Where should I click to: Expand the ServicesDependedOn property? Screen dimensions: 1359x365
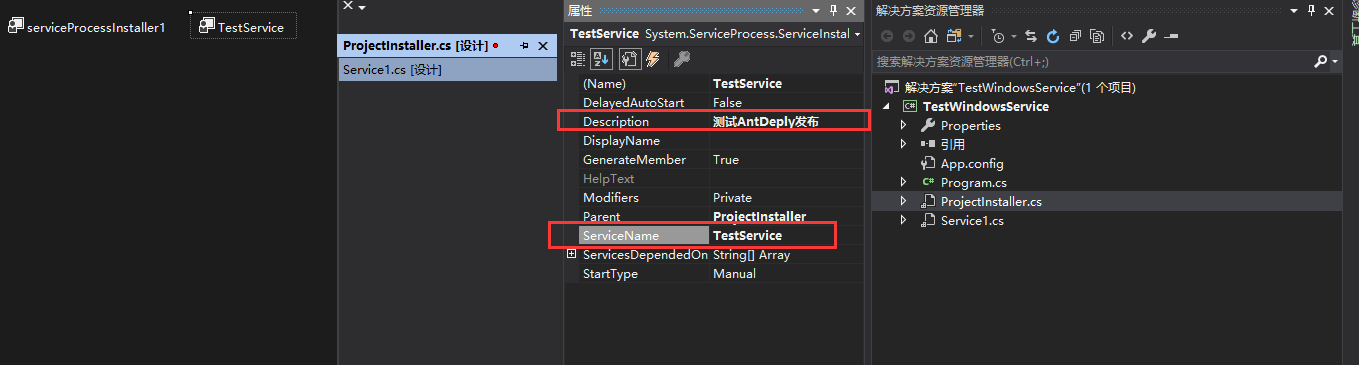click(x=572, y=254)
